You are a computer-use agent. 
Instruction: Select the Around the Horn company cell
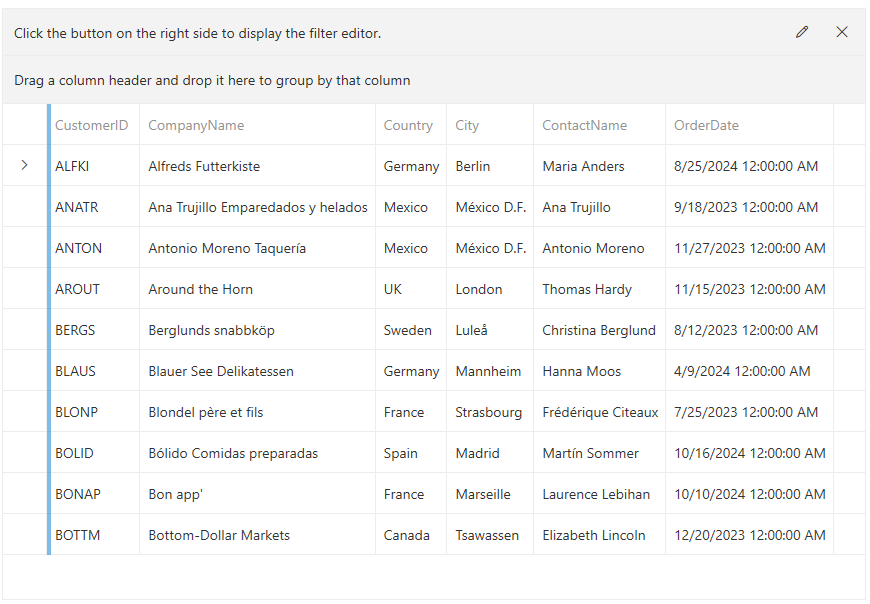tap(201, 289)
